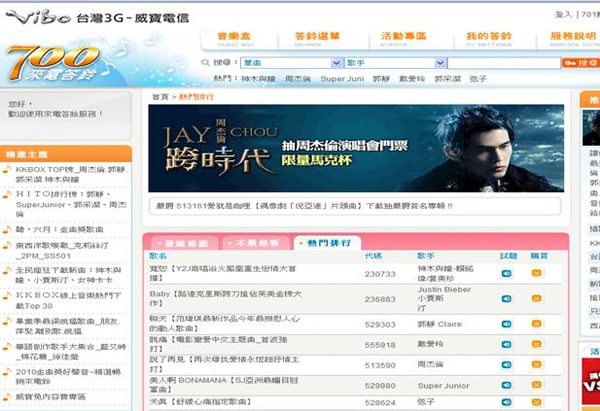The image size is (600, 411).
Task: Click the Jay Chou 跨時代 banner
Action: point(356,148)
